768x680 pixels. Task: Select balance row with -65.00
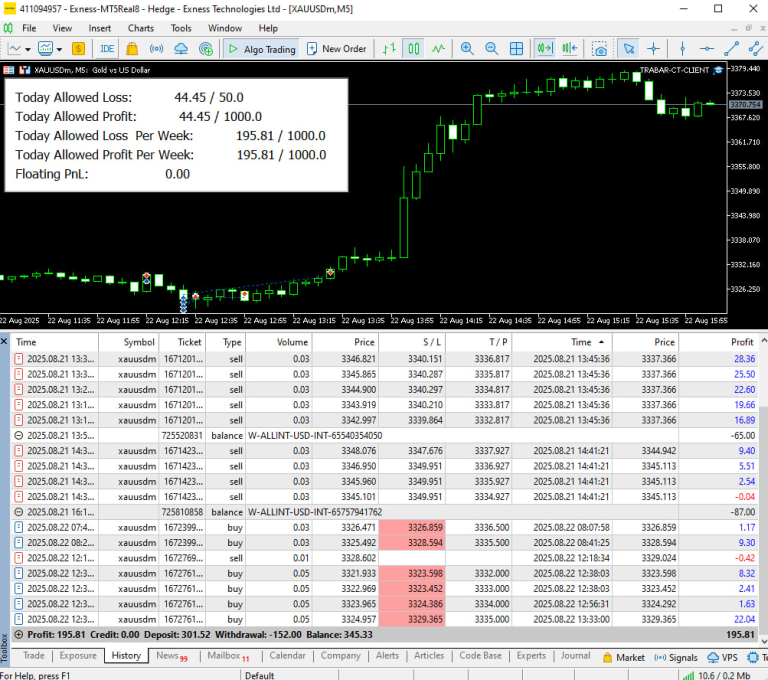[x=385, y=436]
